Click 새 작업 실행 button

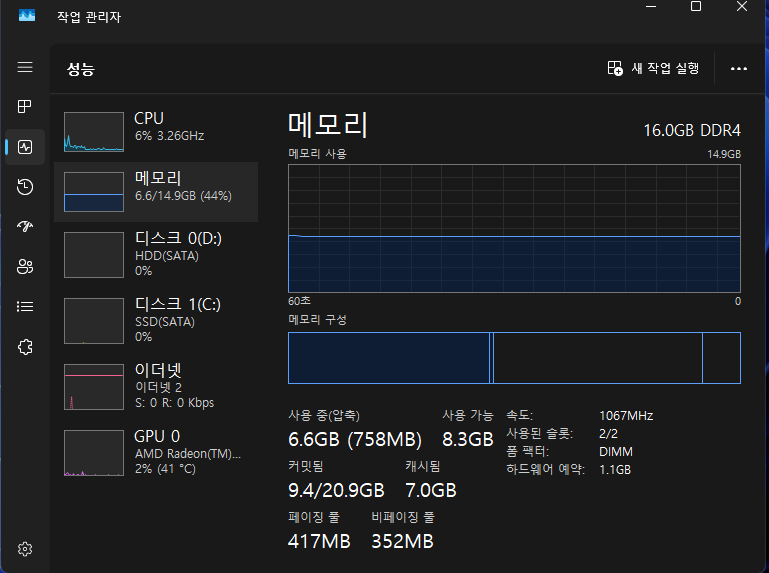pyautogui.click(x=653, y=68)
